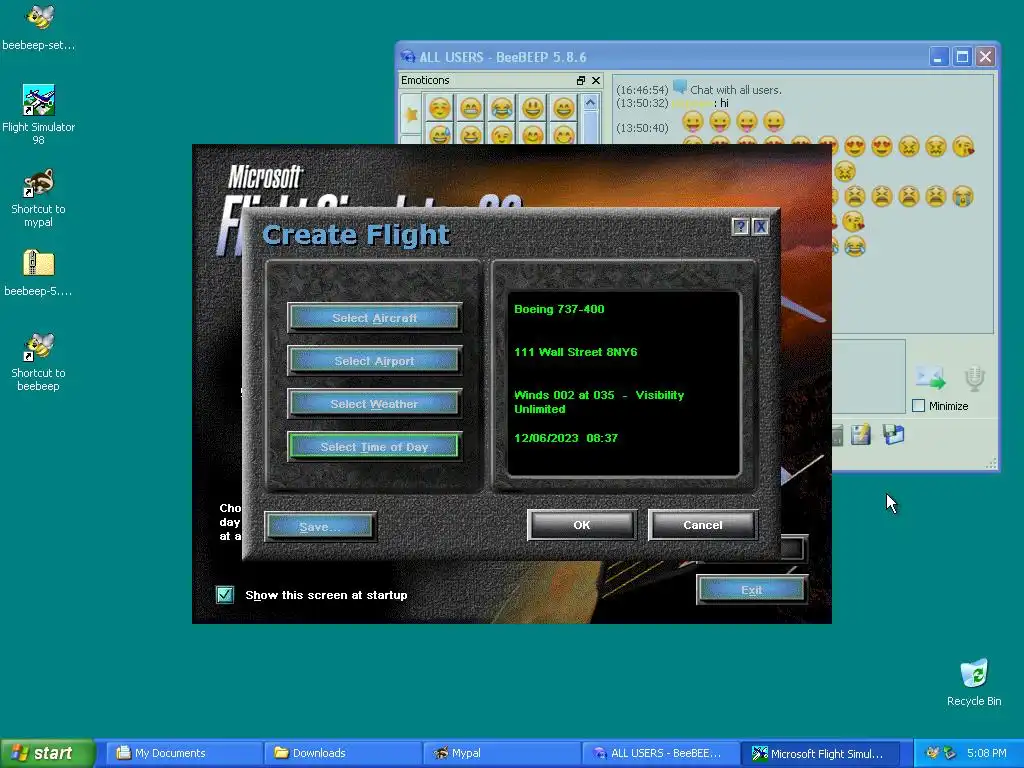This screenshot has height=768, width=1024.
Task: Toggle Show this screen at startup checkbox
Action: pos(225,594)
